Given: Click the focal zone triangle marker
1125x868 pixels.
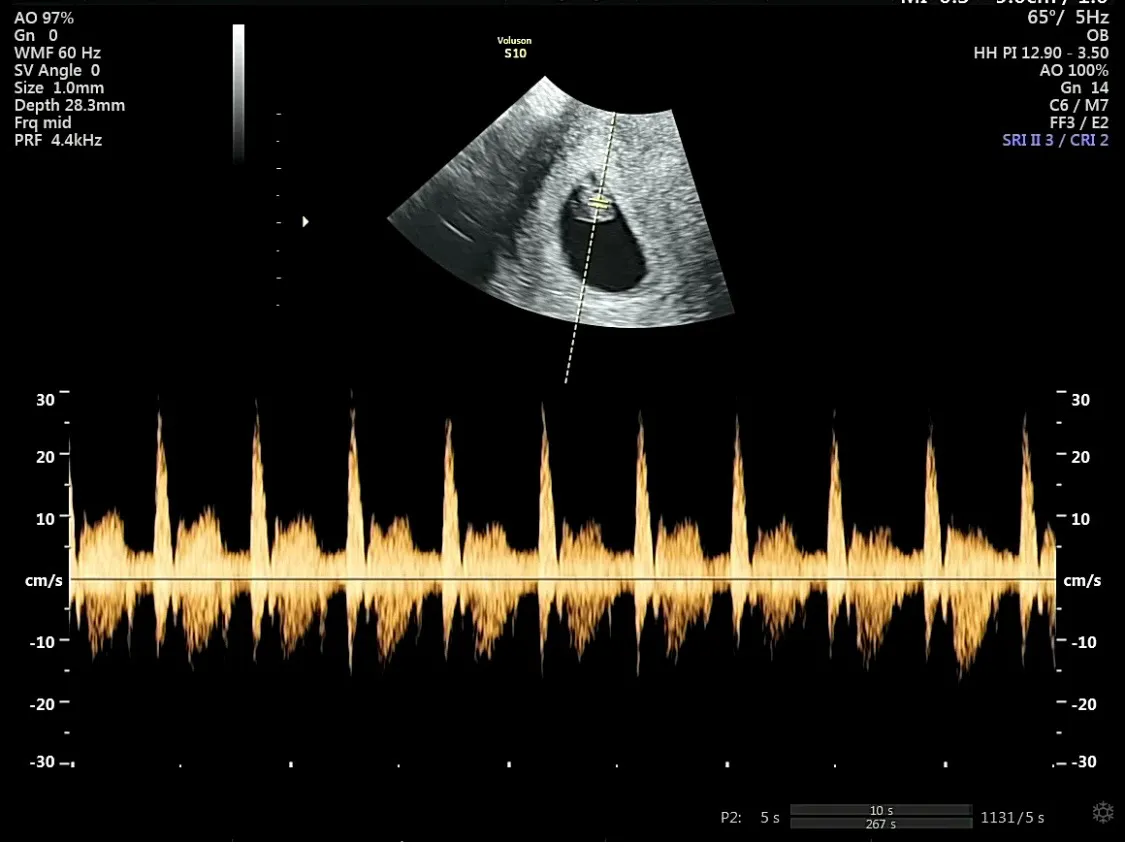Looking at the screenshot, I should (306, 222).
